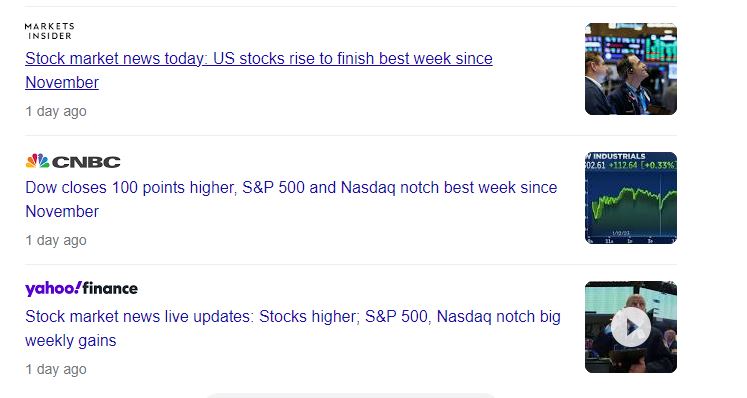Open the Industrials chart thumbnail
This screenshot has height=398, width=747.
coord(631,198)
